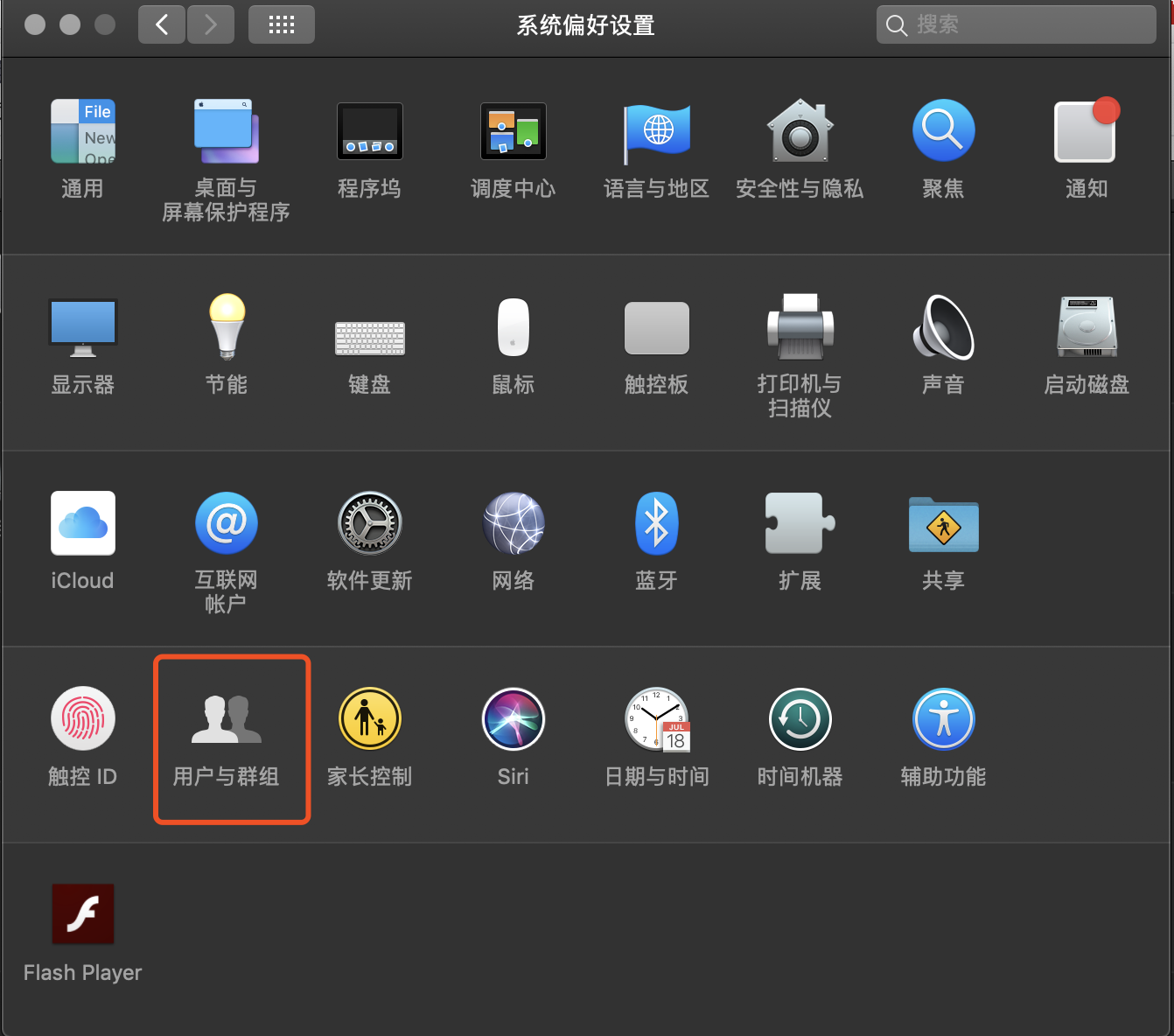Open 显示器 settings
The height and width of the screenshot is (1036, 1174).
(x=82, y=341)
